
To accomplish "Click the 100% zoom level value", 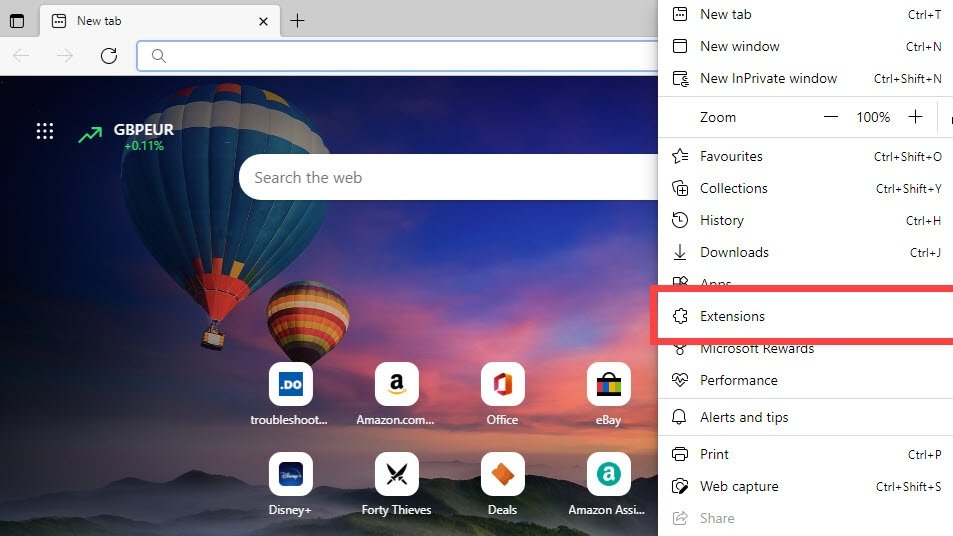I will click(873, 117).
